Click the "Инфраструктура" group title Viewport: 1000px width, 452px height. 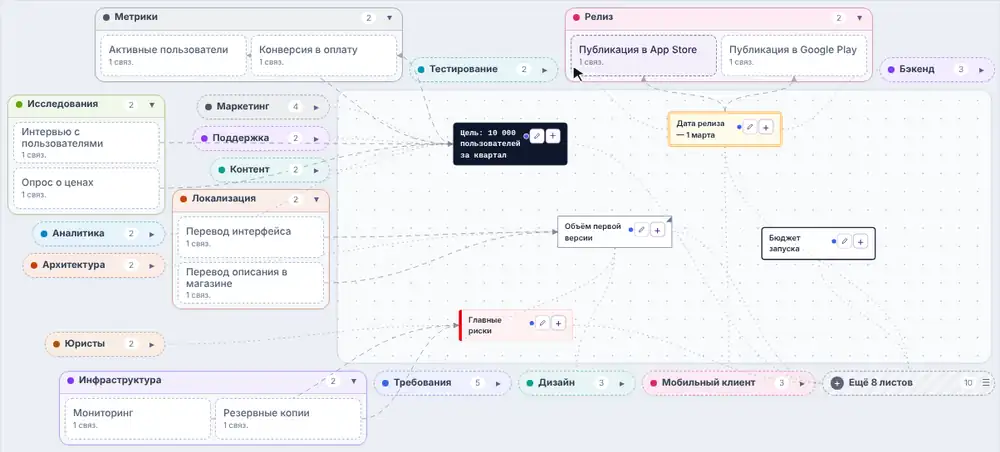pyautogui.click(x=120, y=380)
